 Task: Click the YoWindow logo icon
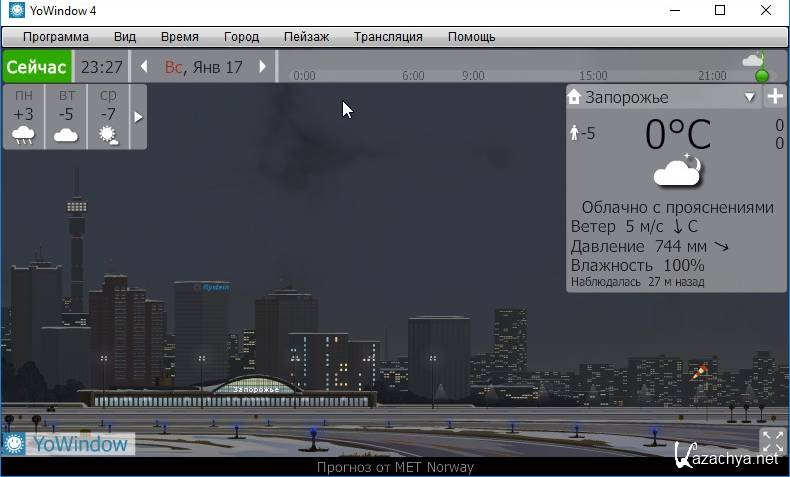click(x=15, y=443)
